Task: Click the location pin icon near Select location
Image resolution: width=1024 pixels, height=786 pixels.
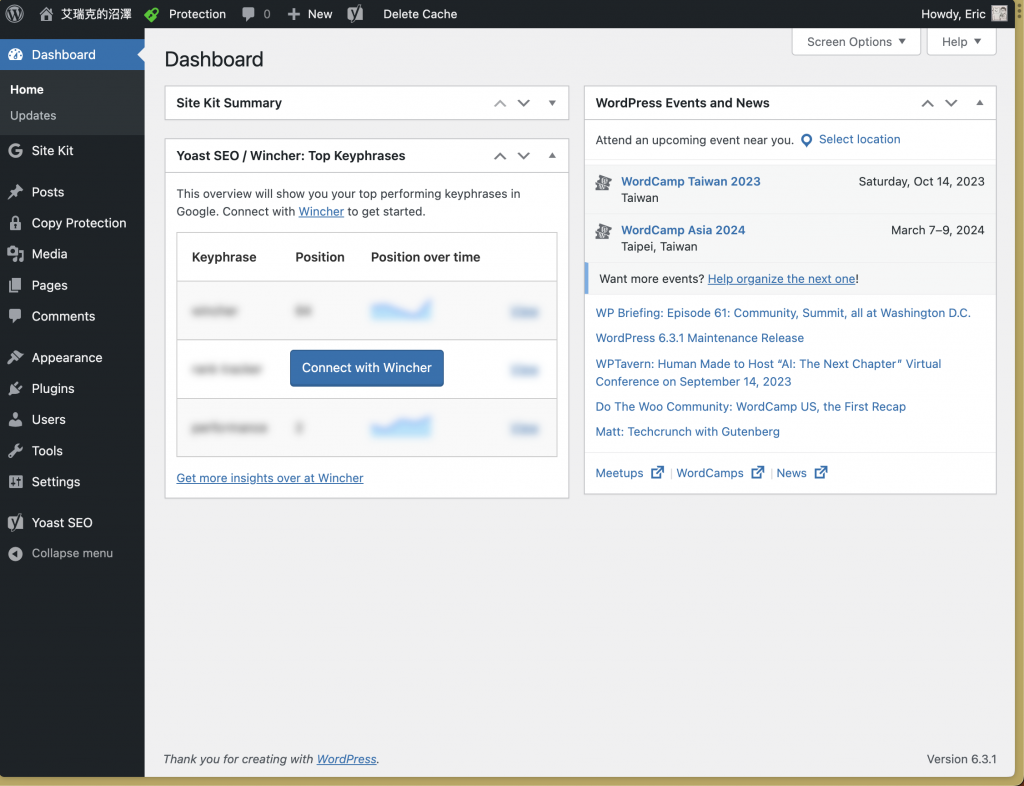Action: [x=807, y=140]
